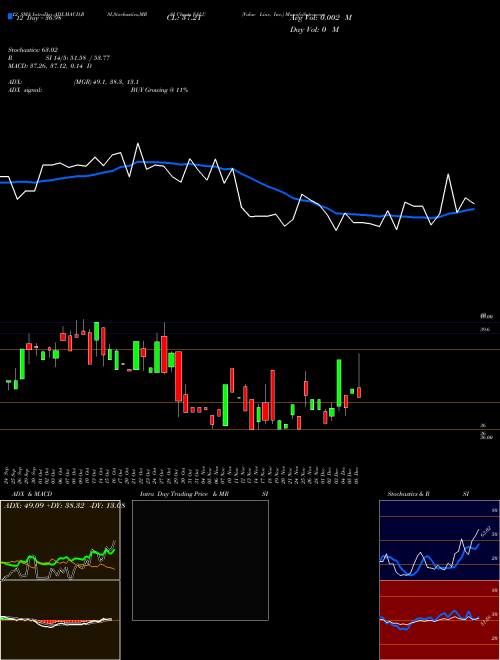Click the 'Avg Vol: 0.002 M' label

320,18
